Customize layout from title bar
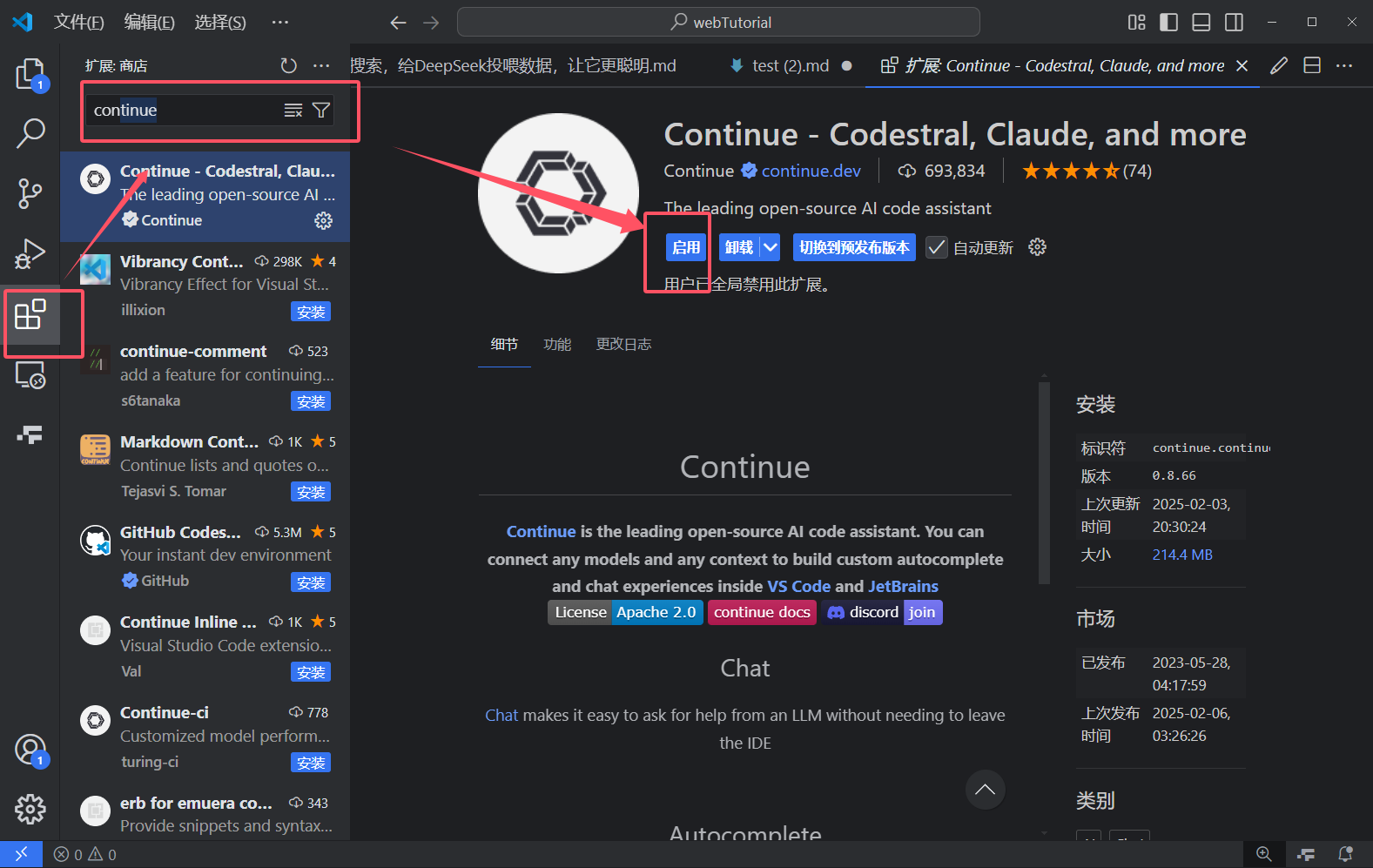The image size is (1373, 868). tap(1137, 22)
